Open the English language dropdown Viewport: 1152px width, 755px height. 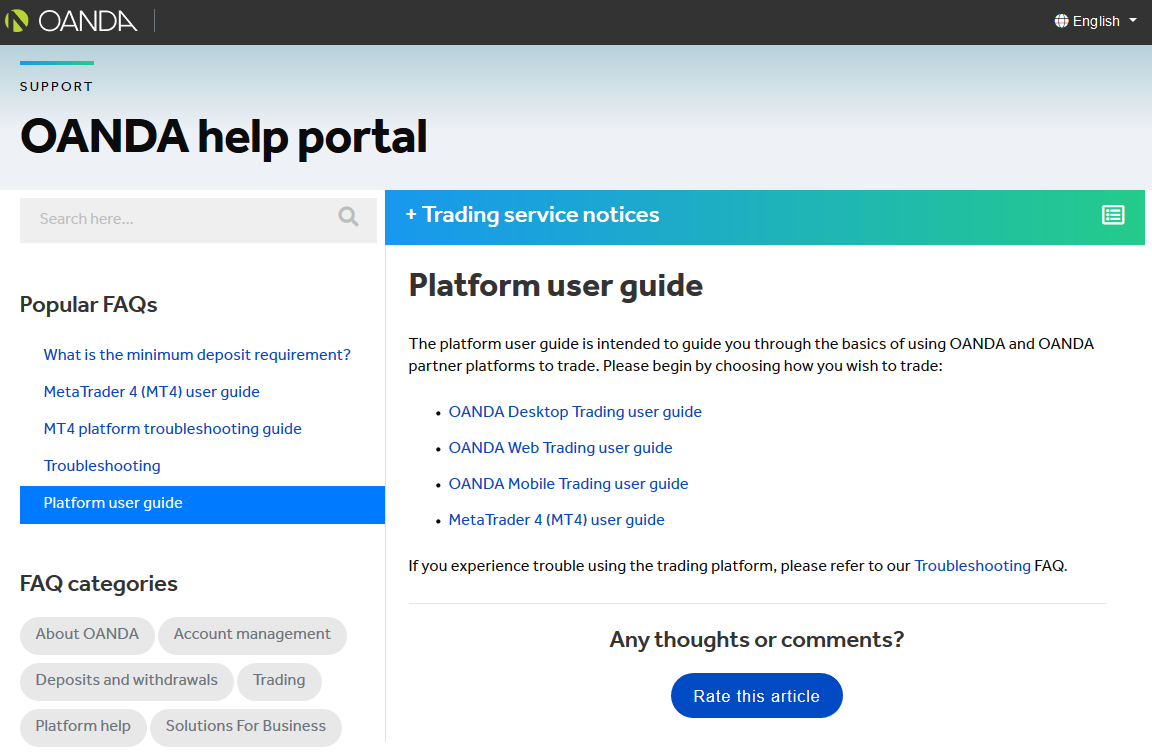[x=1095, y=21]
